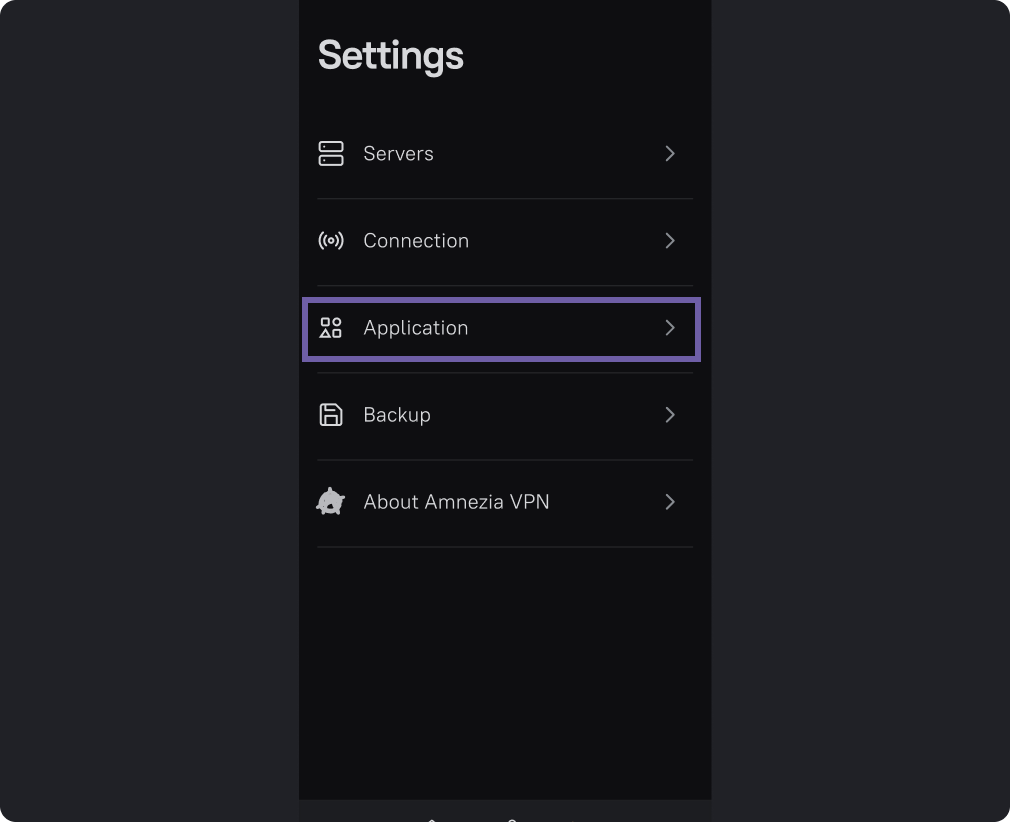This screenshot has width=1010, height=822.
Task: Click the chevron beside Application
Action: [x=670, y=328]
